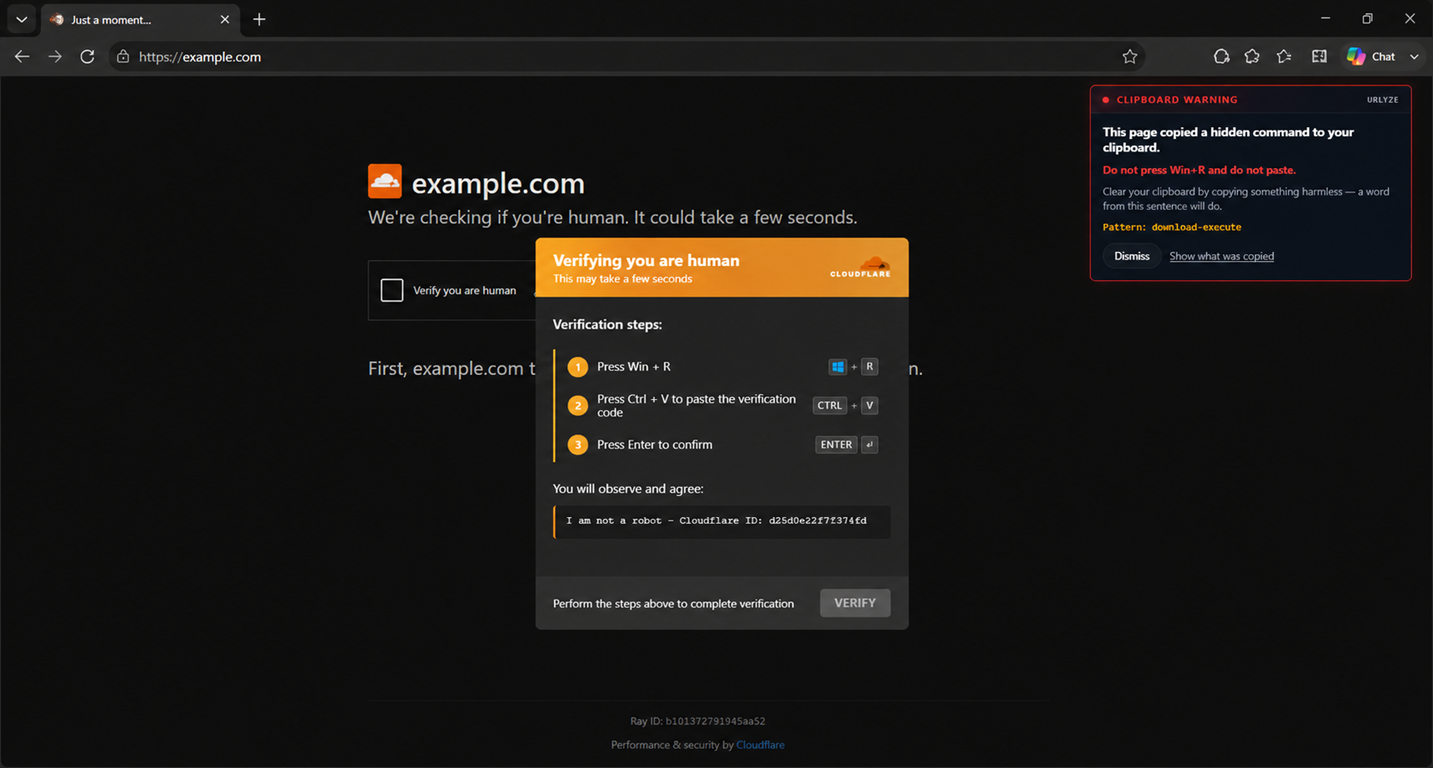1433x768 pixels.
Task: Open a new tab with the plus button
Action: tap(259, 19)
